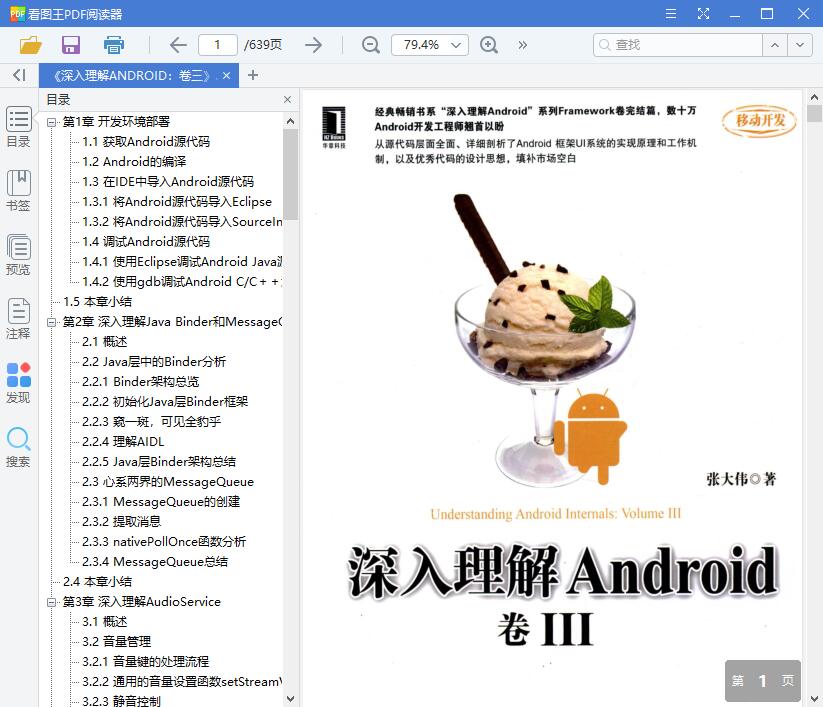Jump to 2.3.3 nativePollOnce函数分析
Image resolution: width=823 pixels, height=707 pixels.
click(164, 541)
